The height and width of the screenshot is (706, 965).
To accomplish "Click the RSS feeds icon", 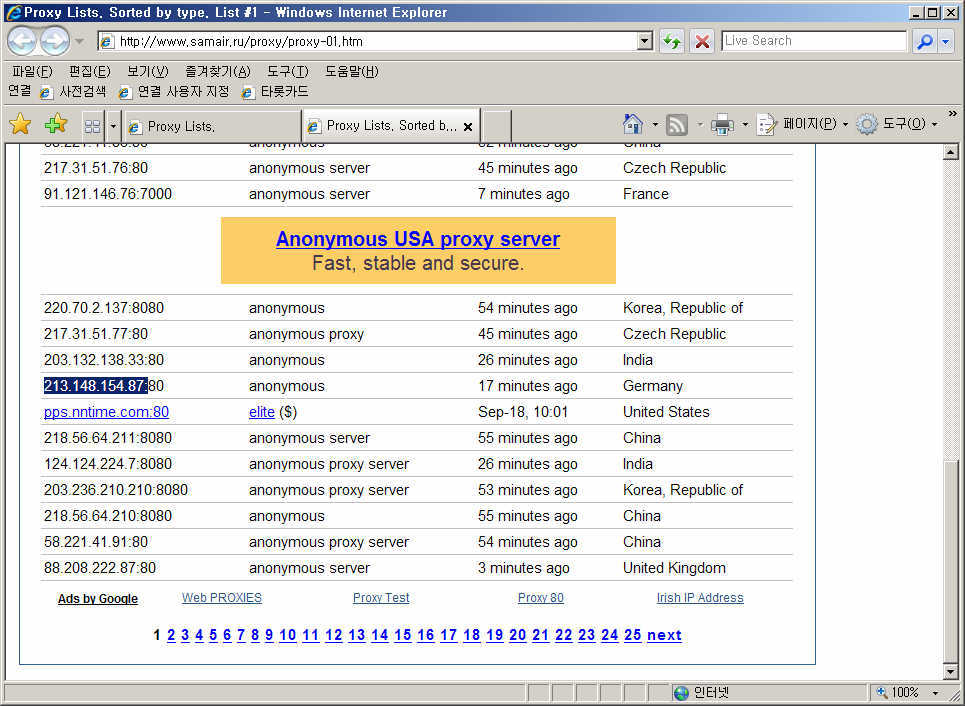I will [677, 125].
